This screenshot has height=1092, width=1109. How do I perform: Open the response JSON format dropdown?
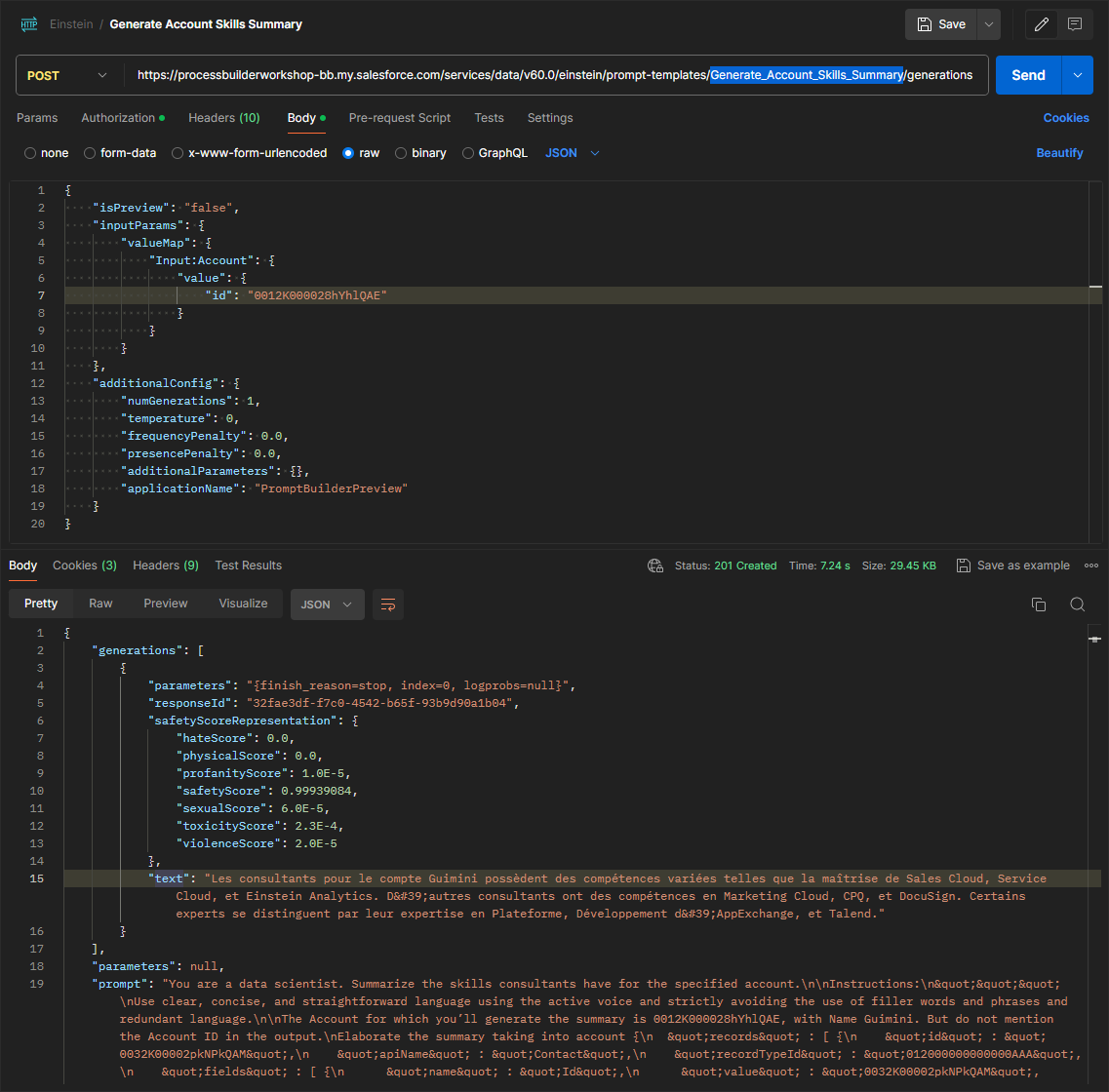coord(327,604)
